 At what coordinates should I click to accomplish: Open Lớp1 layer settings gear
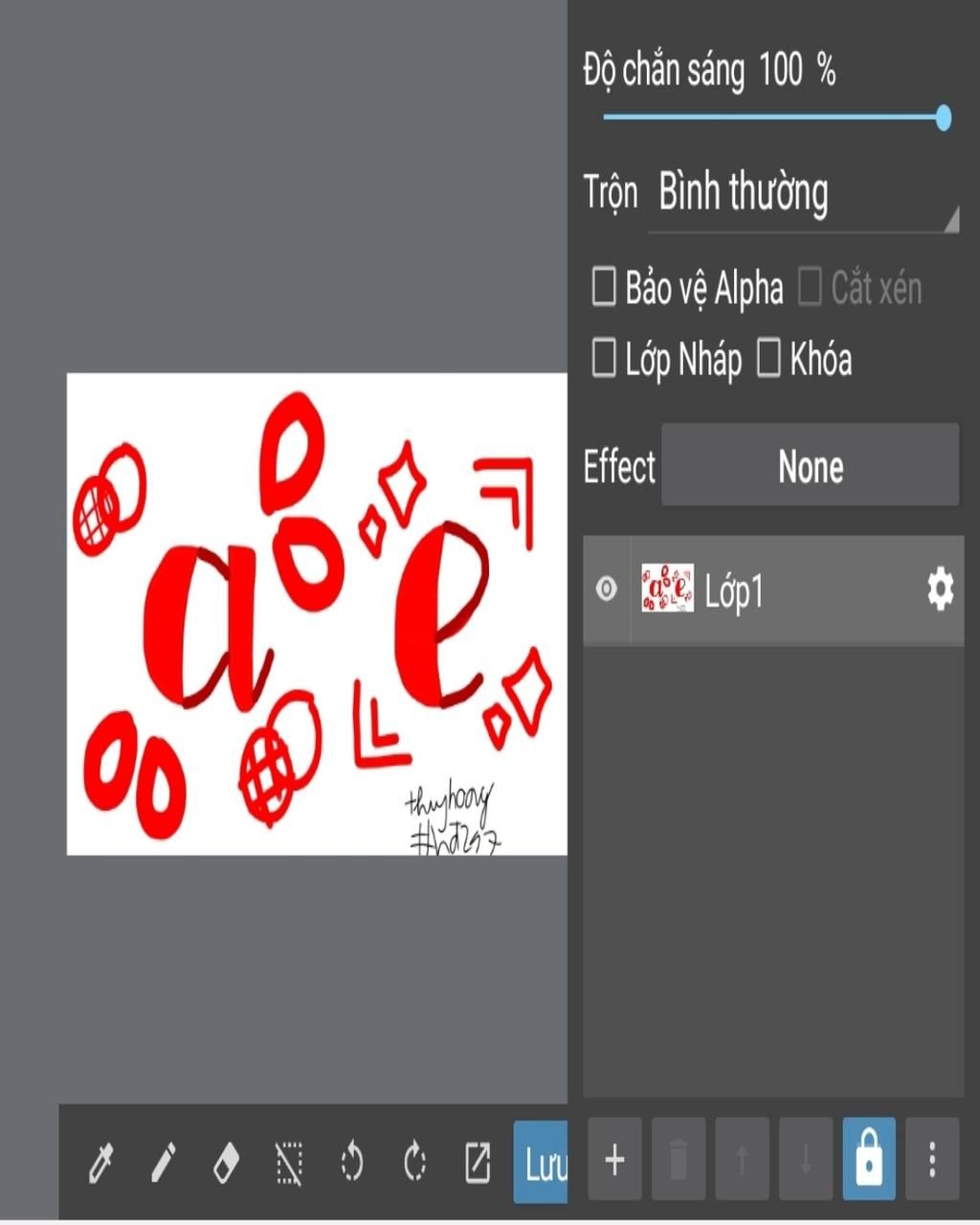pos(940,590)
